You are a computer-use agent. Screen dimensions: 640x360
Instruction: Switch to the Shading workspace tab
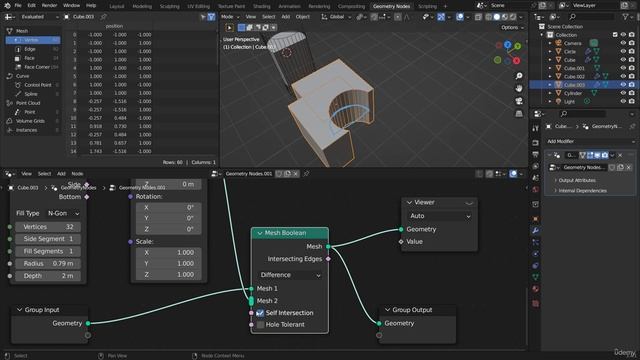pos(262,6)
